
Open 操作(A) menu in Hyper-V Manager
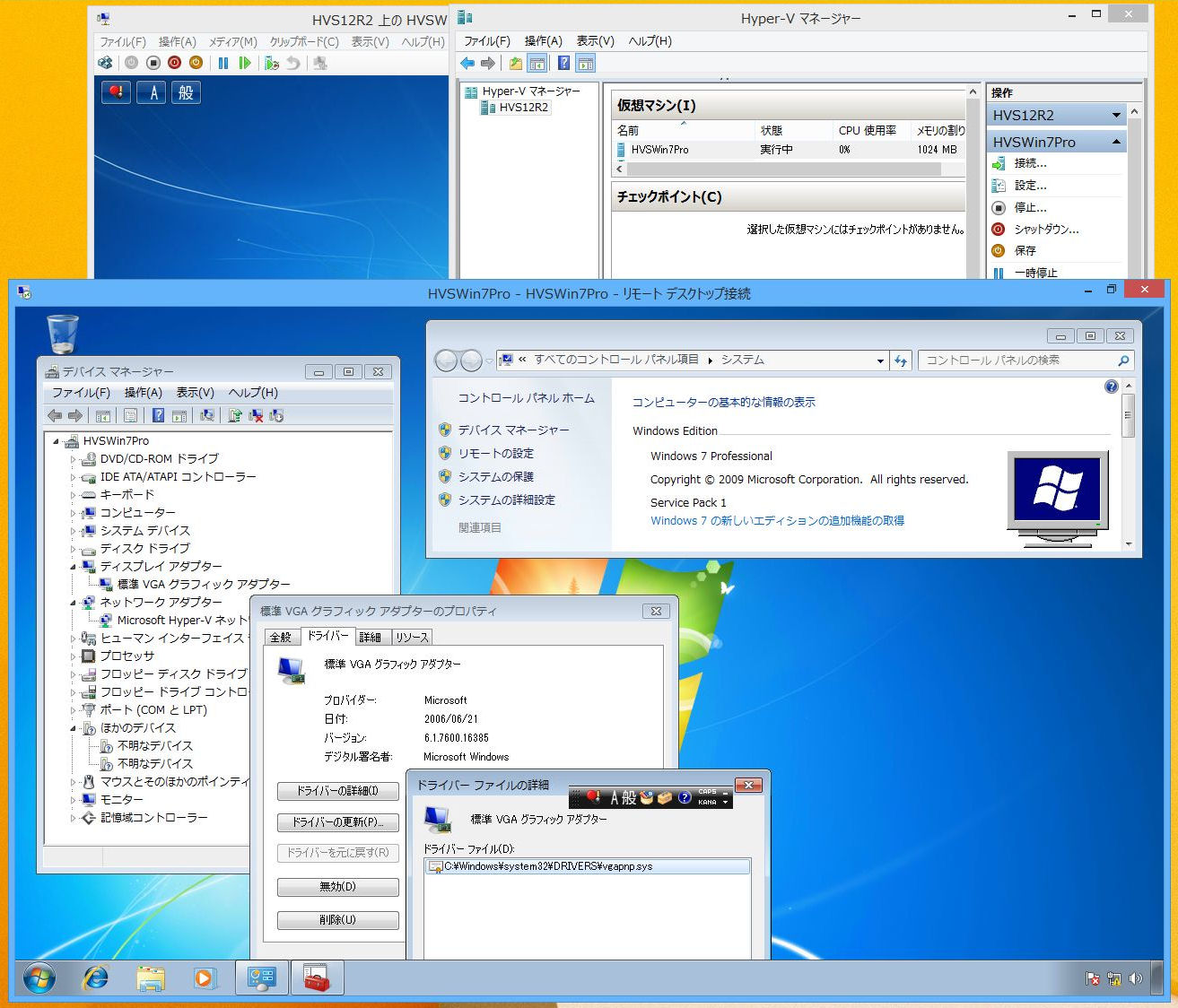point(543,41)
